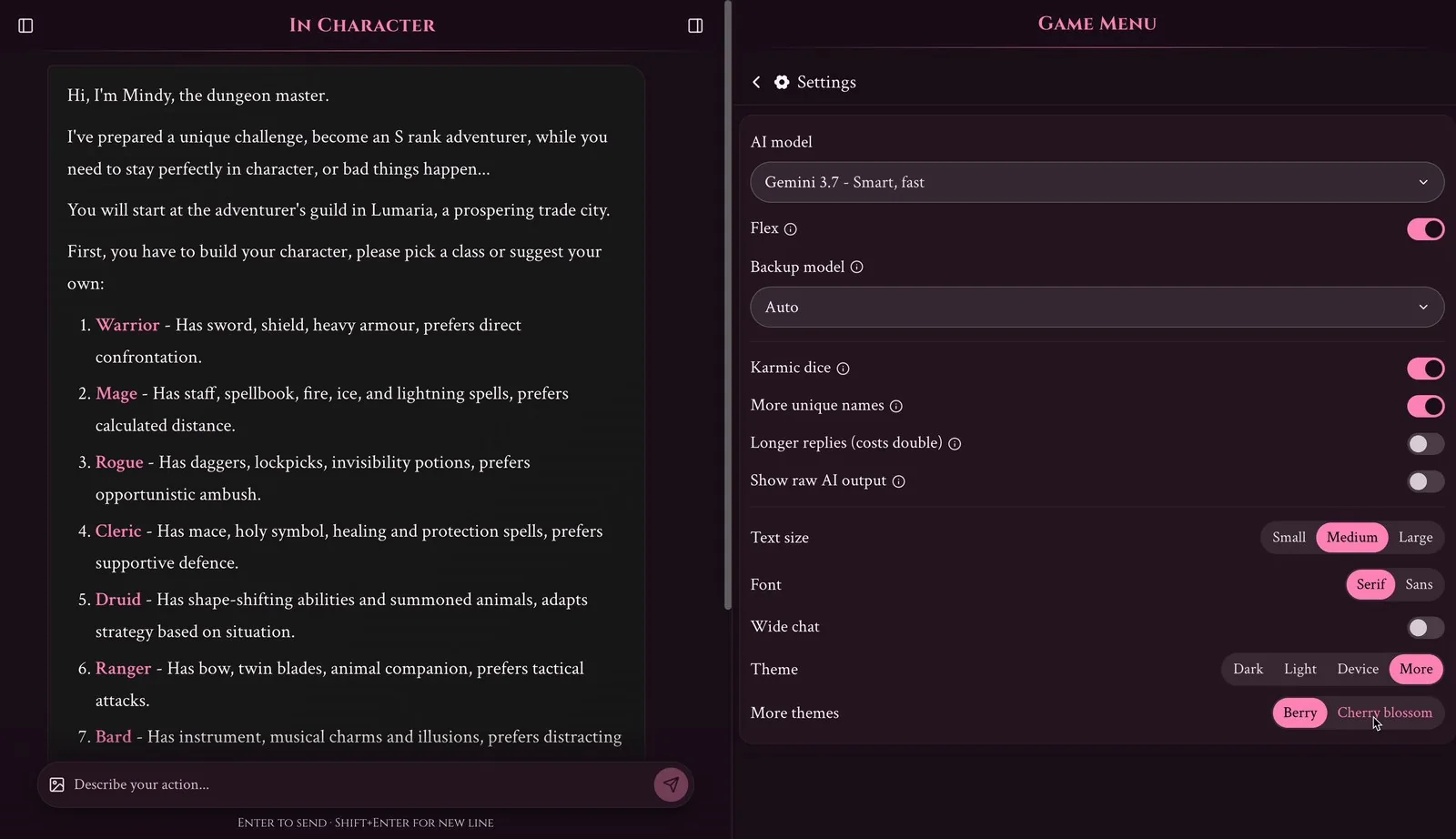Image resolution: width=1456 pixels, height=839 pixels.
Task: Choose the Serif font option
Action: click(1370, 584)
